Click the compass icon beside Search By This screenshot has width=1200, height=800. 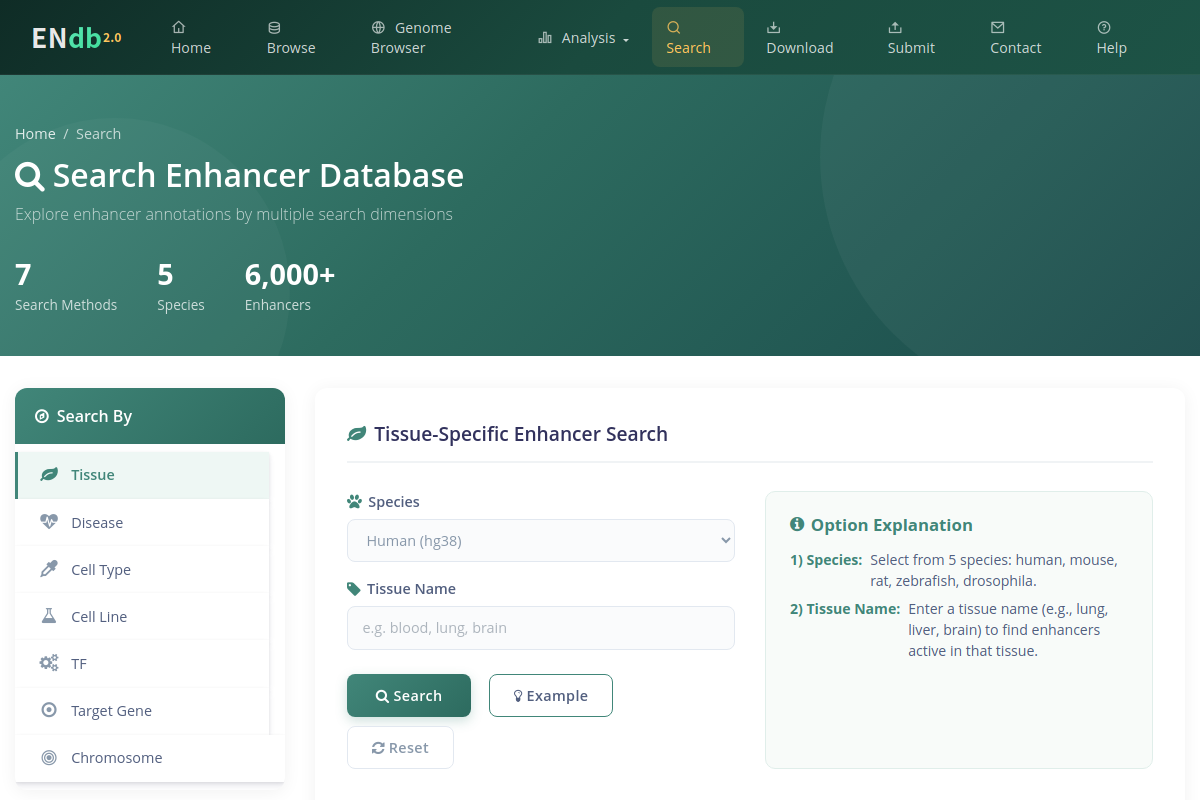(42, 416)
